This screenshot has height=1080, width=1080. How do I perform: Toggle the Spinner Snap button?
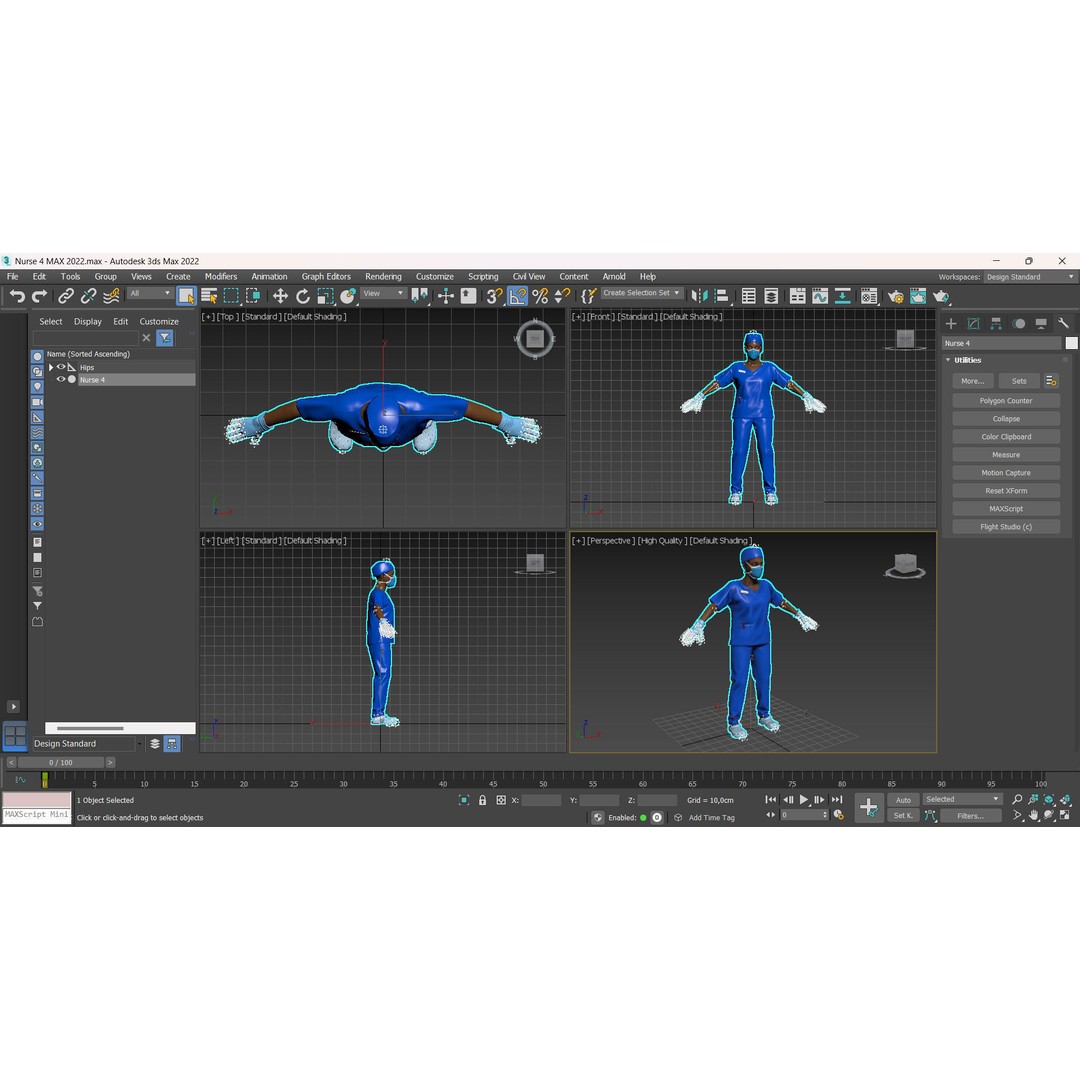563,296
